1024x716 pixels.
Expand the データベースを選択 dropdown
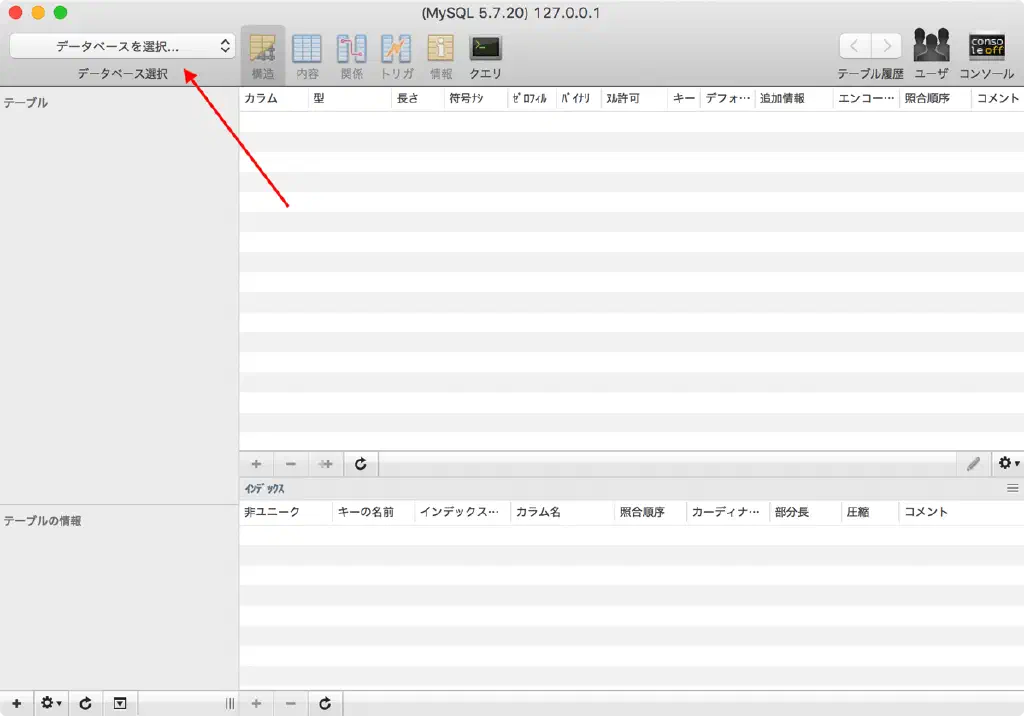pos(122,46)
